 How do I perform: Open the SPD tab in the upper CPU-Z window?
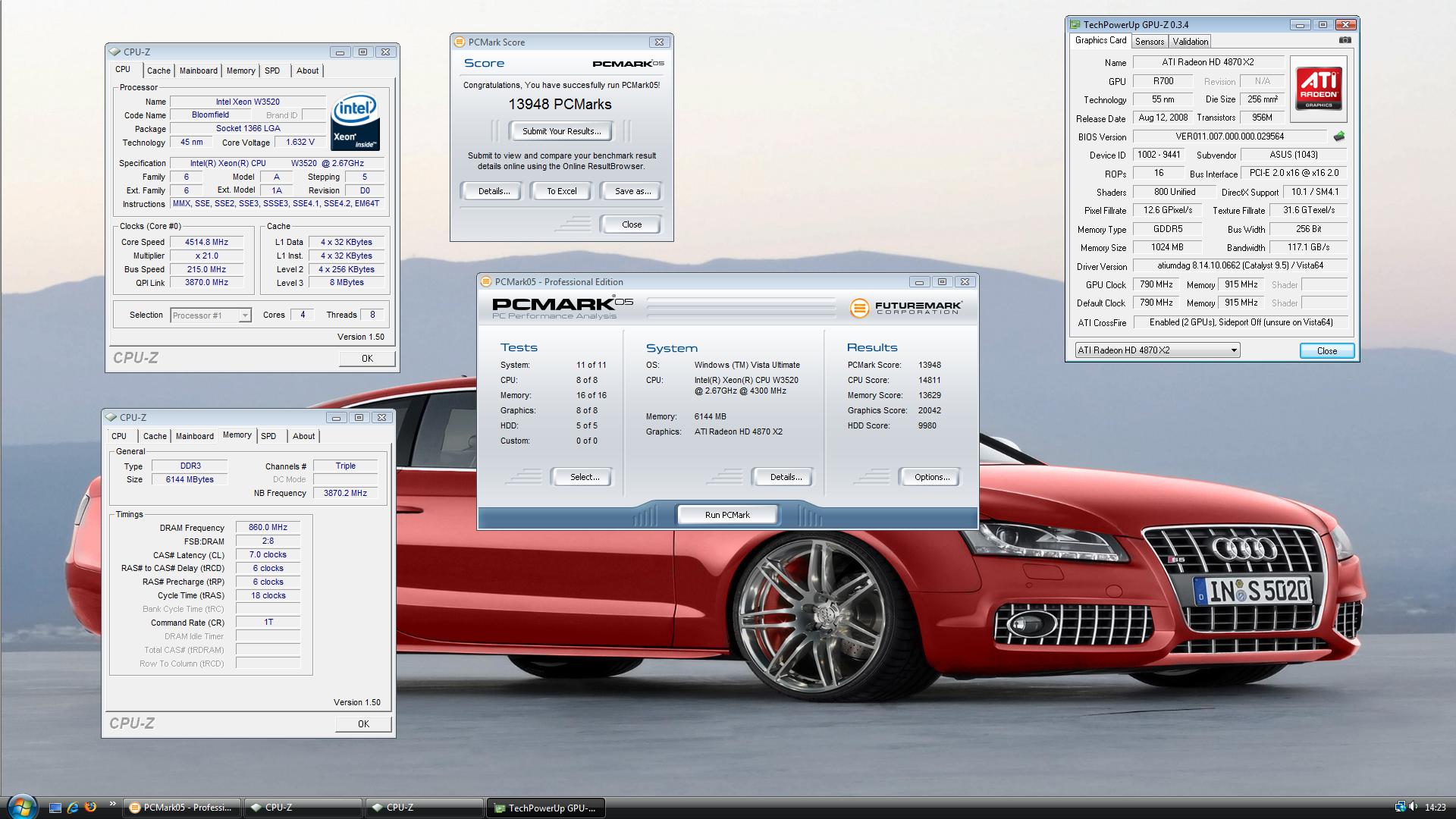point(272,71)
